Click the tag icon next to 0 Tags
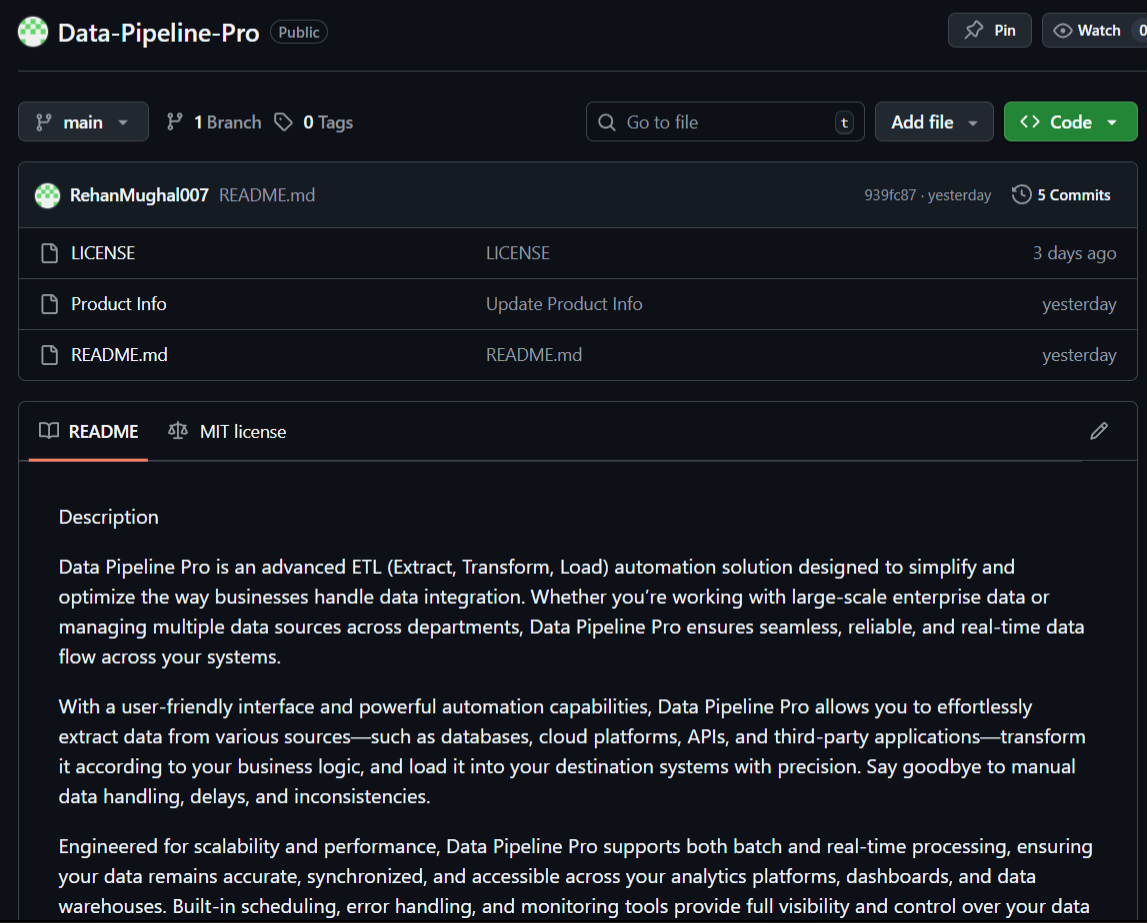Viewport: 1147px width, 923px height. [x=284, y=122]
